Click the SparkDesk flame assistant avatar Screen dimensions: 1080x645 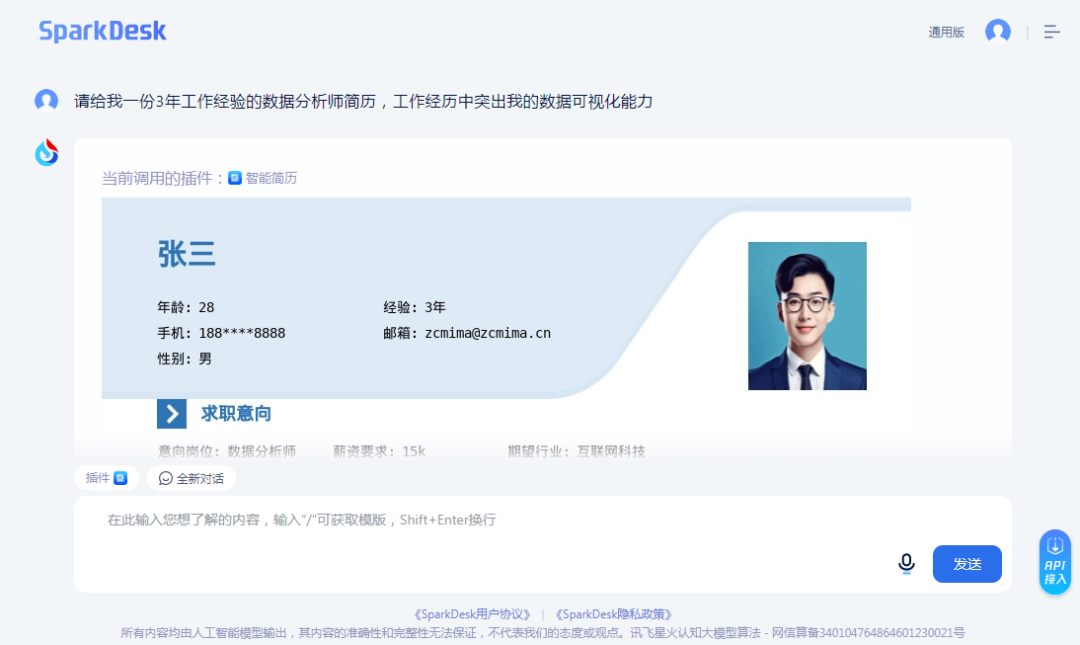47,153
